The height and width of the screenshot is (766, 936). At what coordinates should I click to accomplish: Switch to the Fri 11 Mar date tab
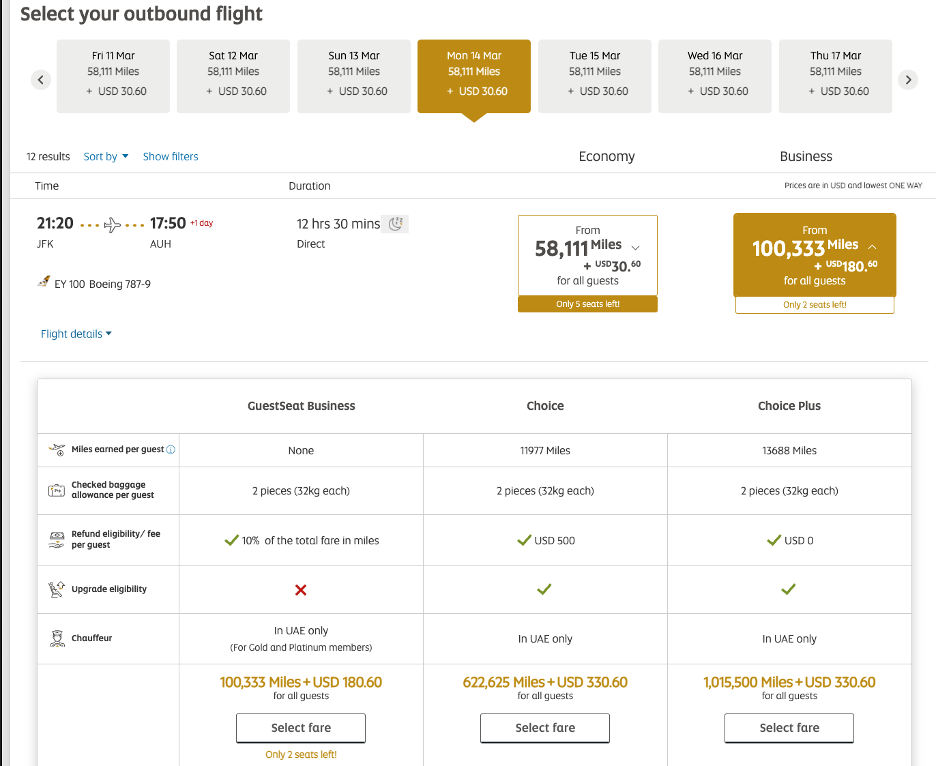click(x=112, y=75)
